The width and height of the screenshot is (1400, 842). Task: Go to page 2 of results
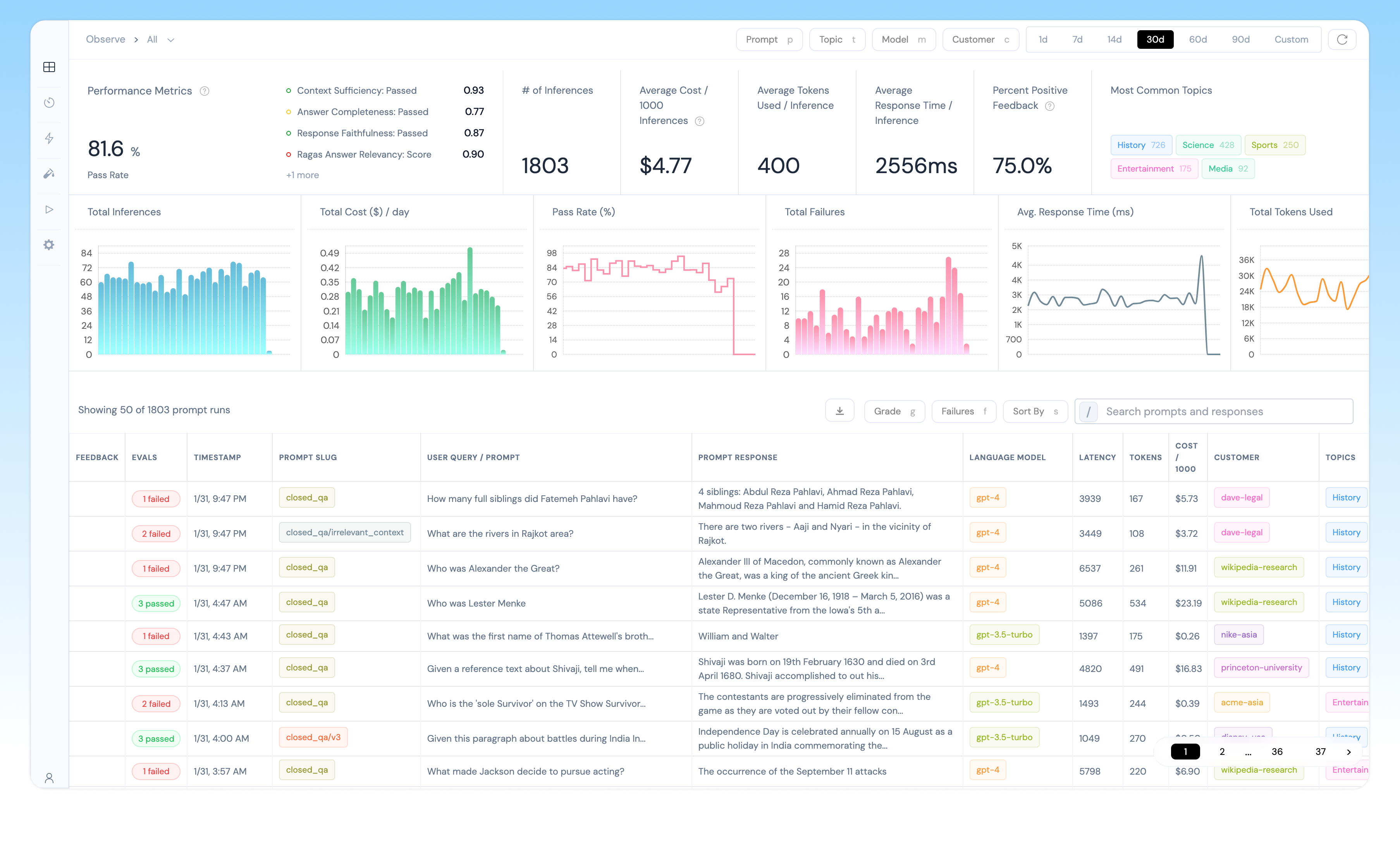(1222, 751)
